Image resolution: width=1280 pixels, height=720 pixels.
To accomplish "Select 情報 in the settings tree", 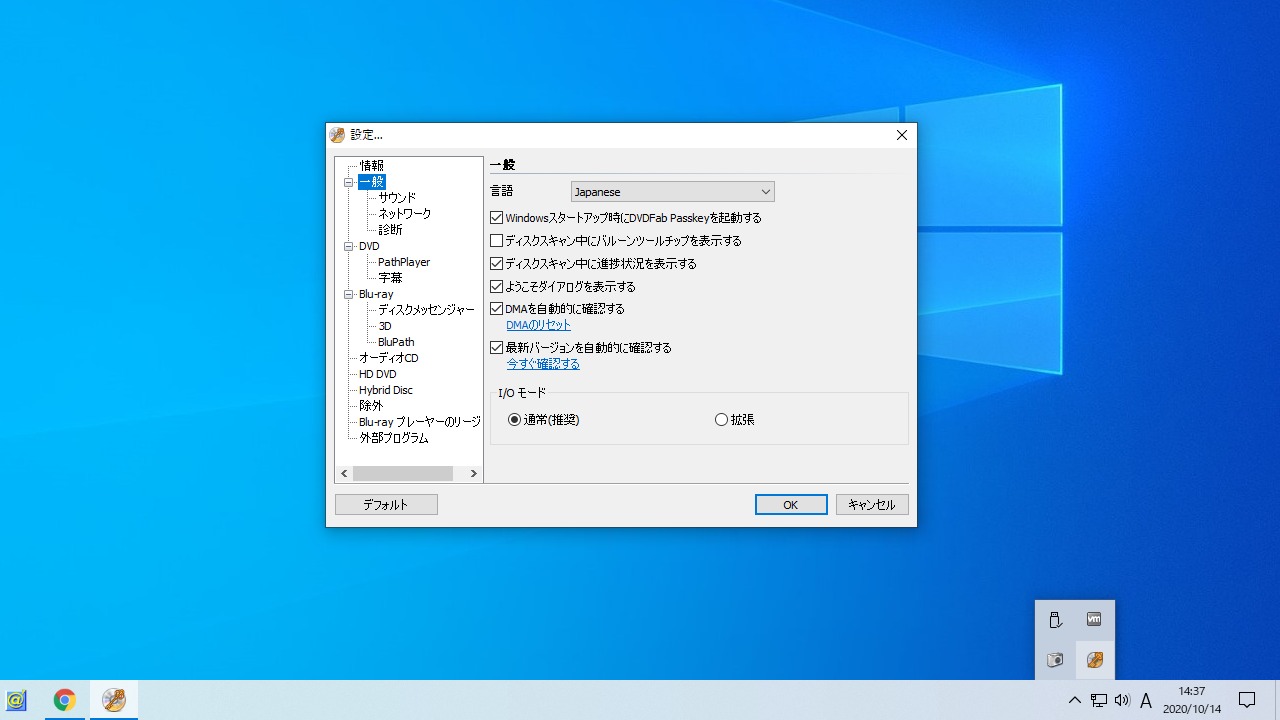I will (x=371, y=166).
